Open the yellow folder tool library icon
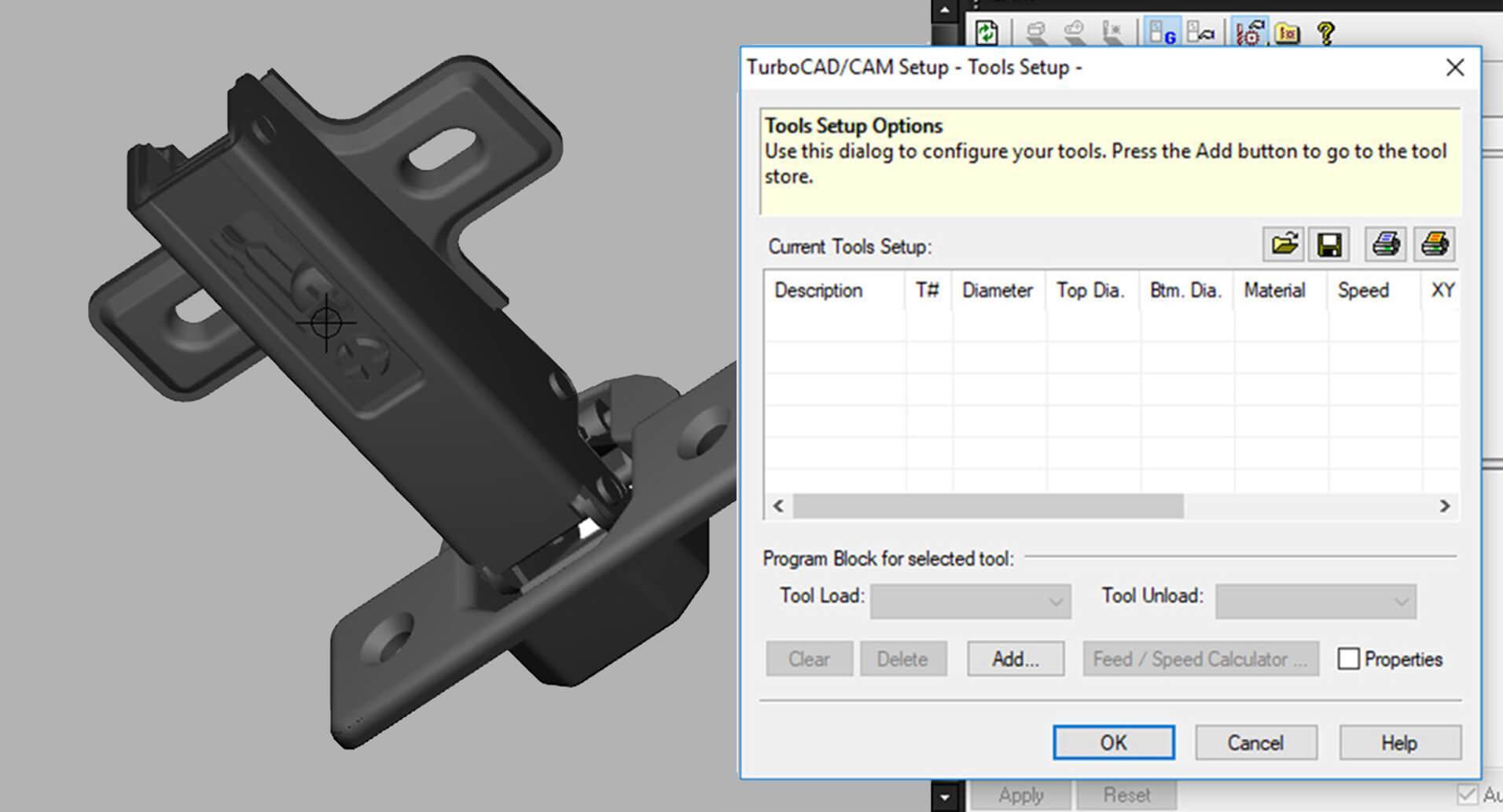Viewport: 1503px width, 812px height. click(x=1288, y=33)
